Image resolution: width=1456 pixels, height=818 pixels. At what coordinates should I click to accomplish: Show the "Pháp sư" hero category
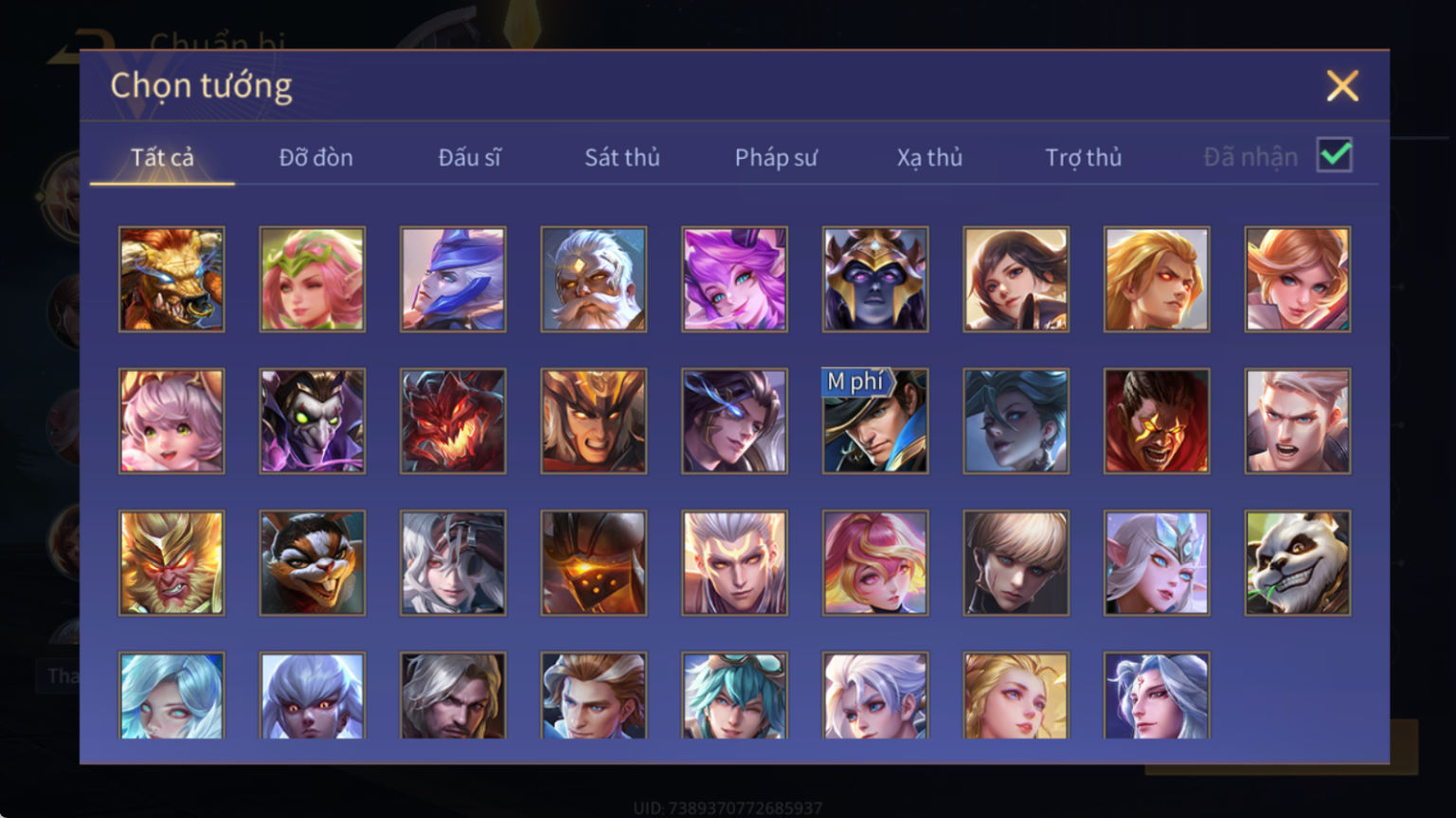[x=776, y=157]
